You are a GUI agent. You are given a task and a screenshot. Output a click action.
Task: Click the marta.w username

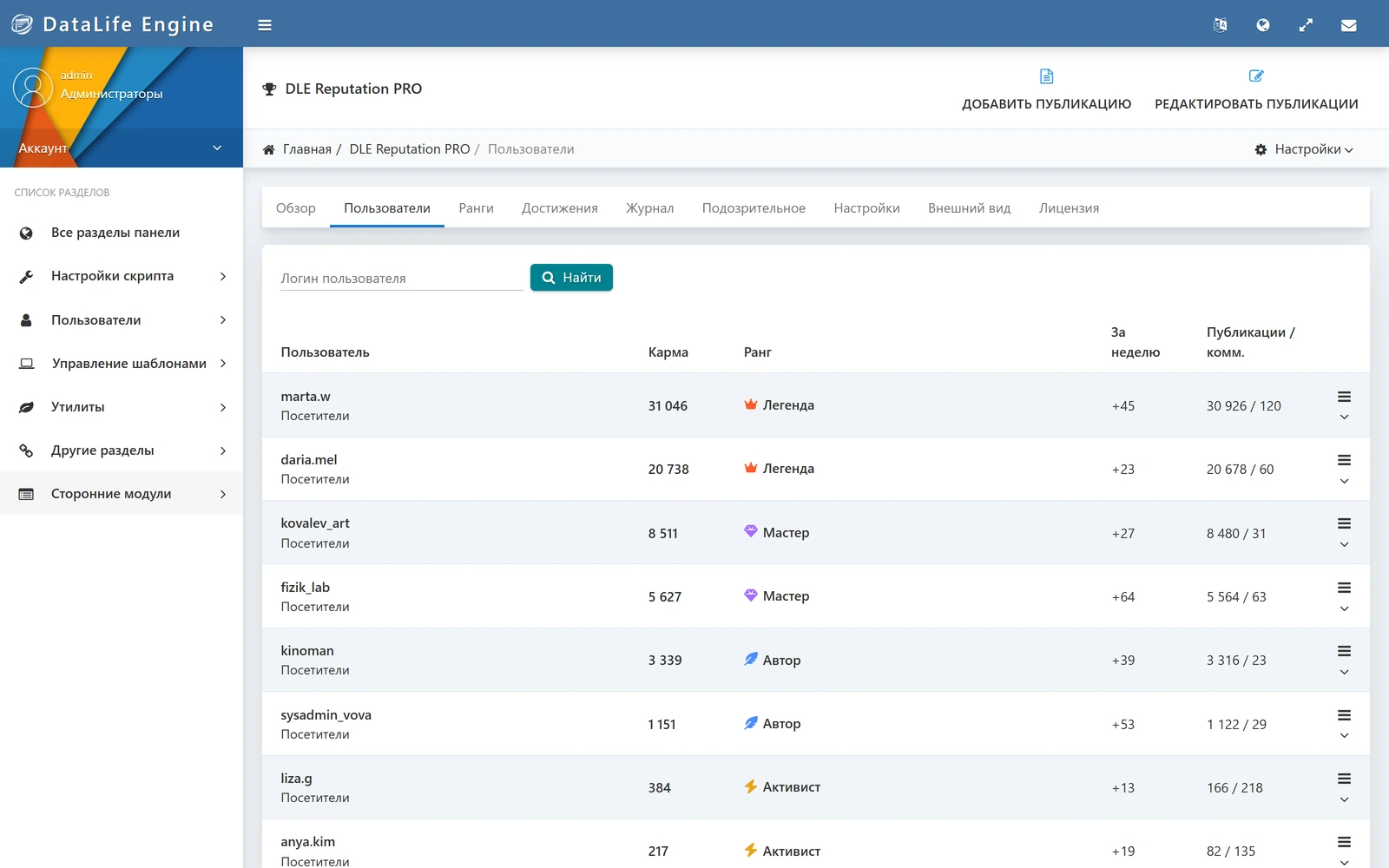[306, 397]
